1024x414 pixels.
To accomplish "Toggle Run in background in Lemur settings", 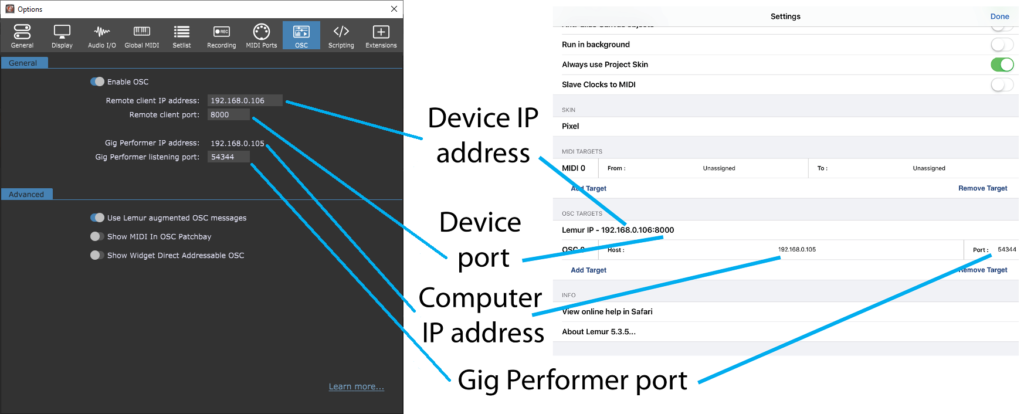I will click(x=1002, y=44).
